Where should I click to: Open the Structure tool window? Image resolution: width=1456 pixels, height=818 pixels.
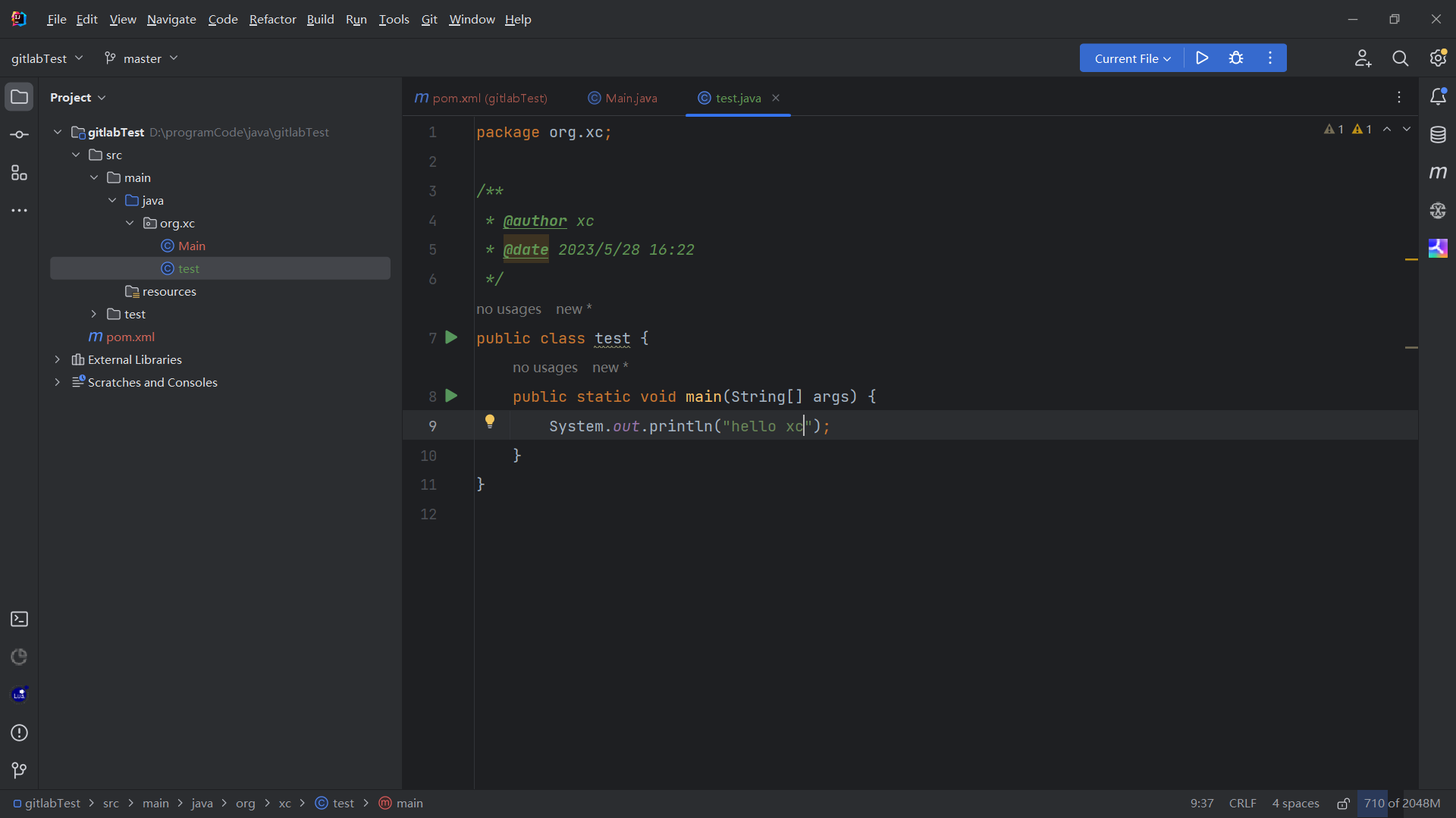click(19, 173)
